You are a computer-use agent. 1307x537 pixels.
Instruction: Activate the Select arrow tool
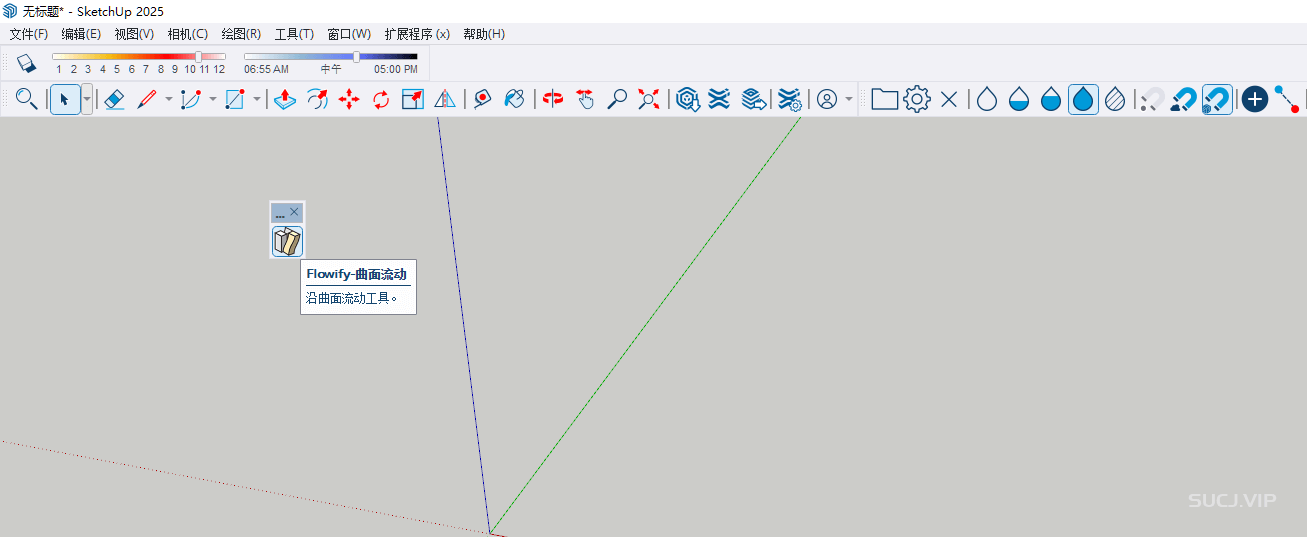pyautogui.click(x=65, y=99)
